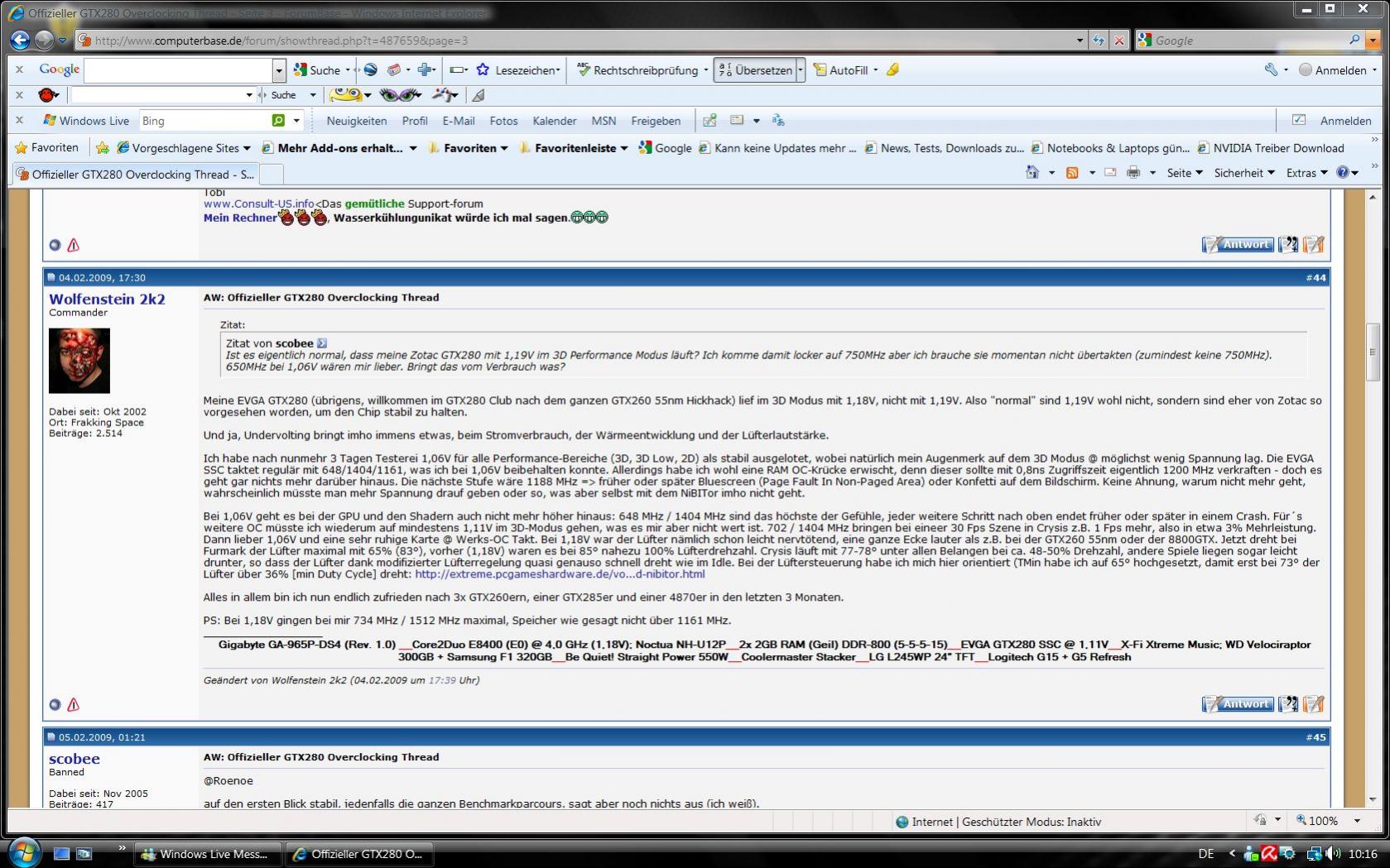Screen dimensions: 1390x868
Task: Close the Google Toolbar with its X
Action: click(x=20, y=70)
